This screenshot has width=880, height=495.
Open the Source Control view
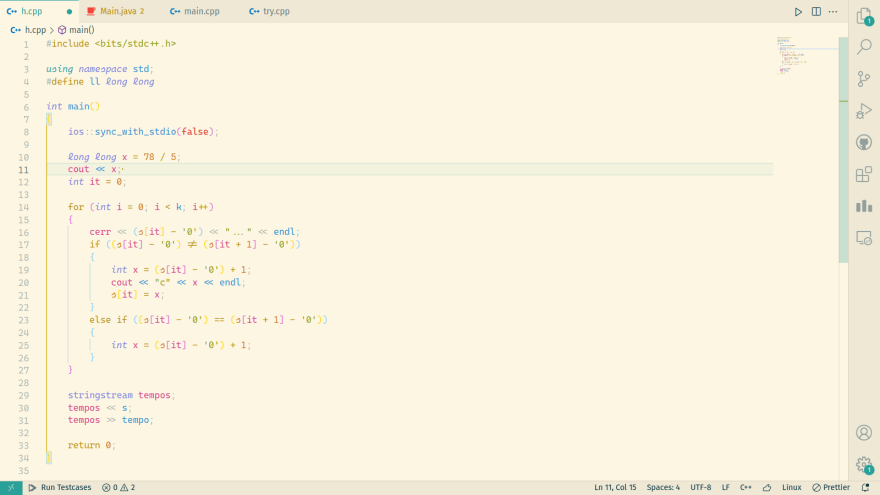coord(864,79)
